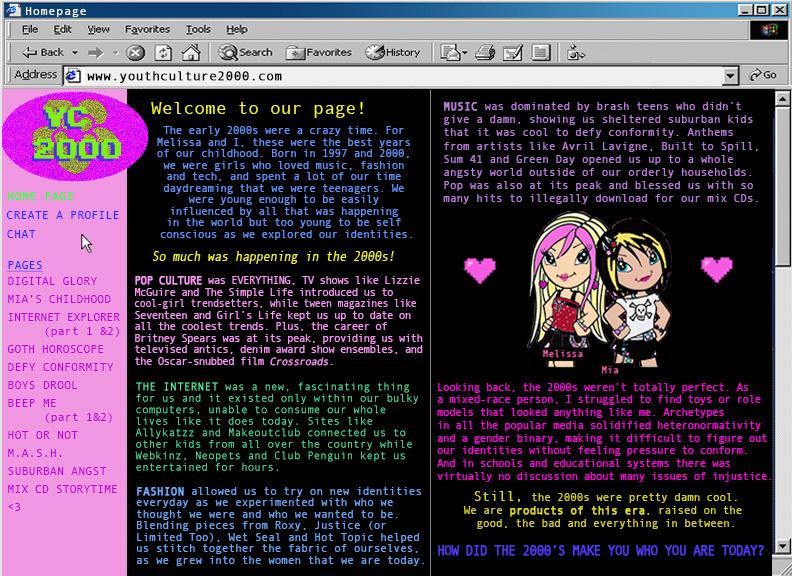The width and height of the screenshot is (792, 576).
Task: Click the pink heart right of the girls
Action: pyautogui.click(x=716, y=269)
